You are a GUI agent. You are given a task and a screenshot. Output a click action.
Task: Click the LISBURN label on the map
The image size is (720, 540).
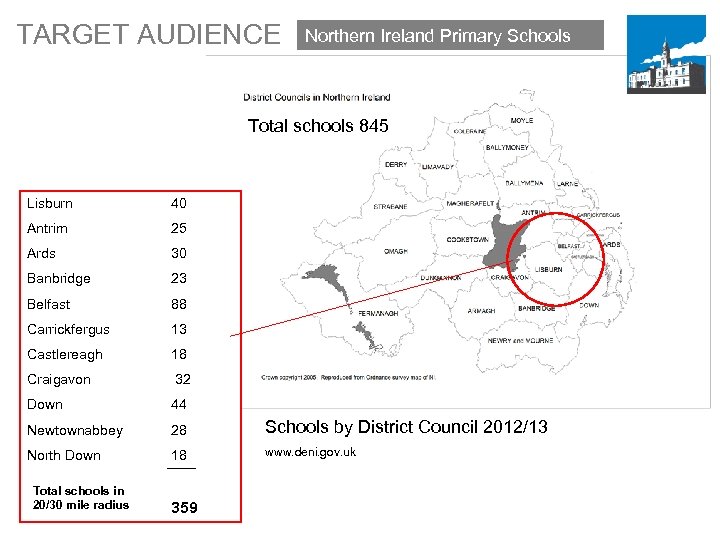click(x=548, y=270)
